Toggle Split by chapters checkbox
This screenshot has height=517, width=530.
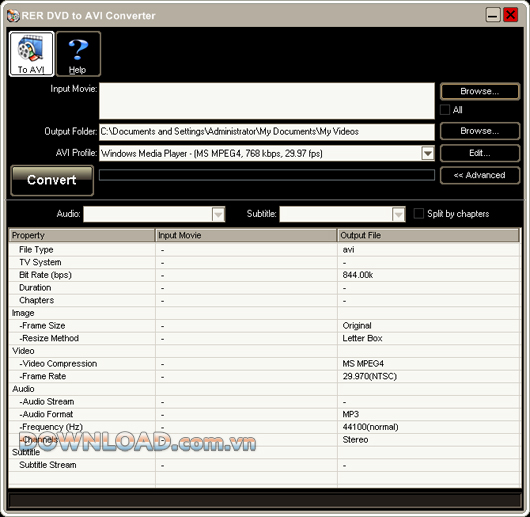(418, 214)
